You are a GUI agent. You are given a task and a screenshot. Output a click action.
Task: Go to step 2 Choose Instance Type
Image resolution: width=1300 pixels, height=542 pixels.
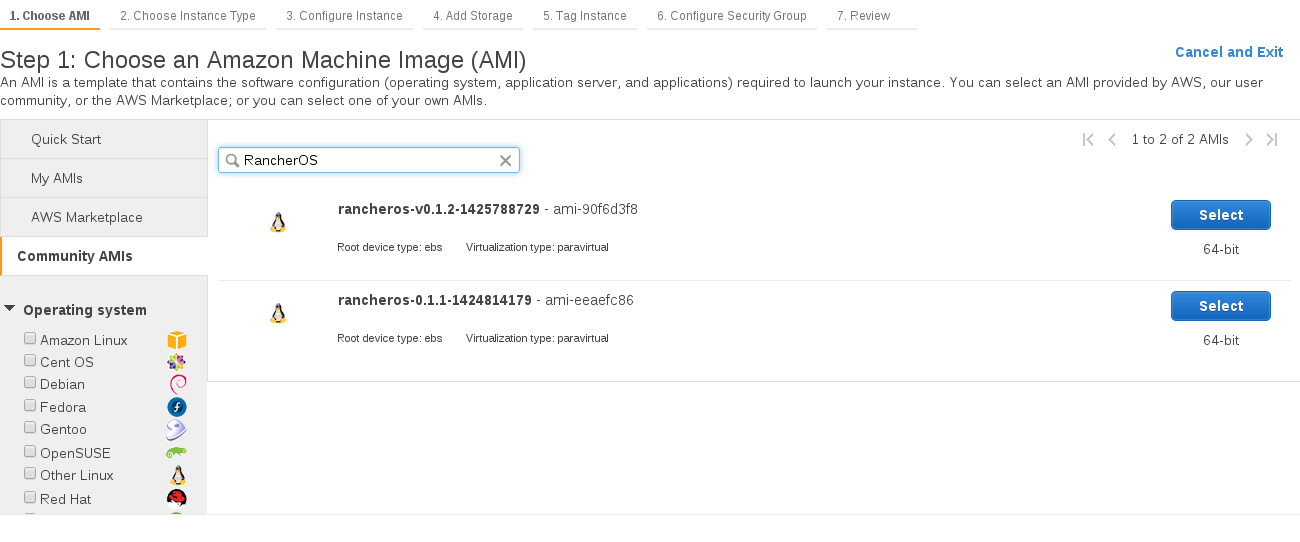(188, 16)
